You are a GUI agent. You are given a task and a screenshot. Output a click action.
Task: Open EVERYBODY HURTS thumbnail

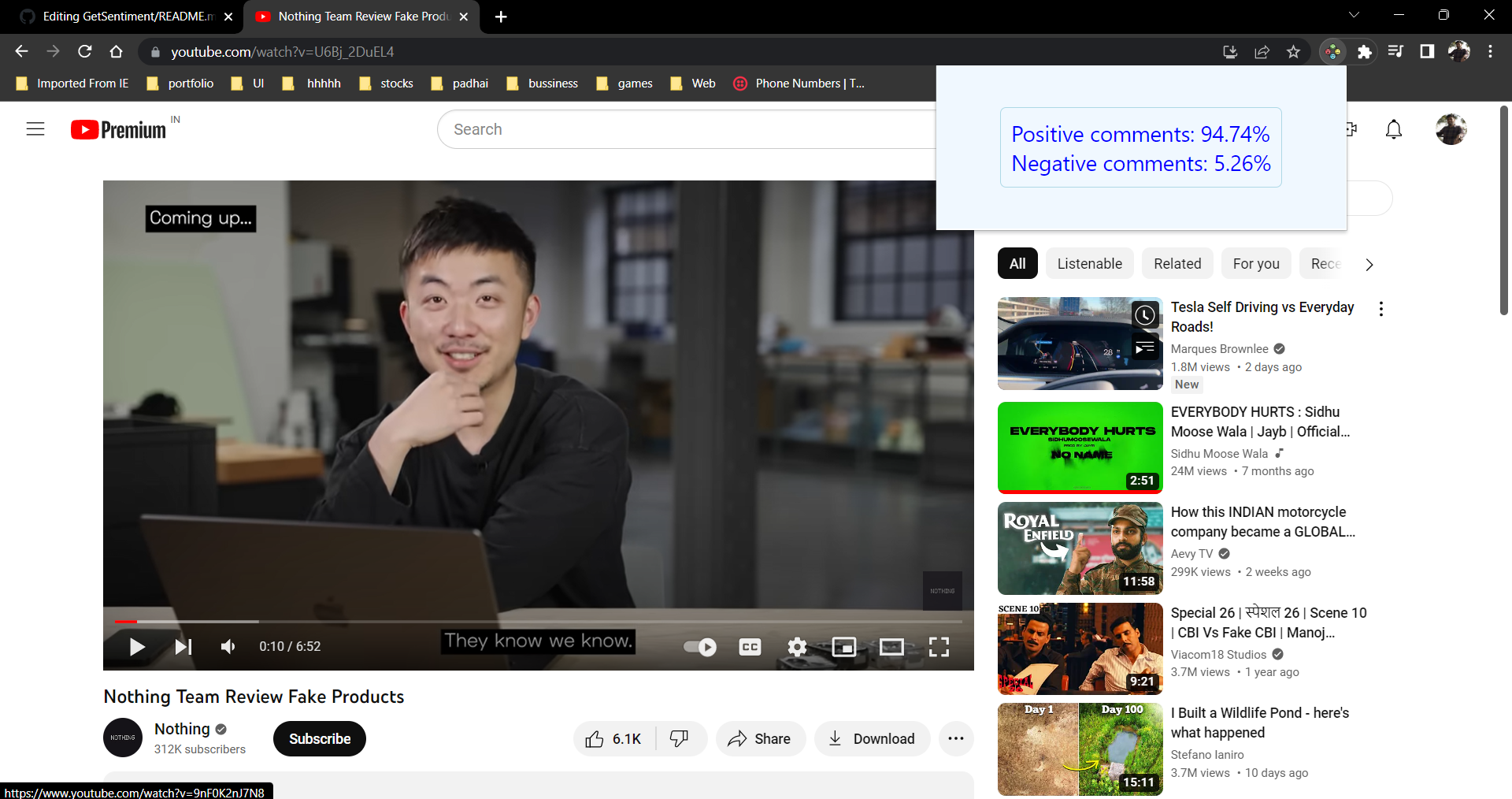(x=1080, y=448)
